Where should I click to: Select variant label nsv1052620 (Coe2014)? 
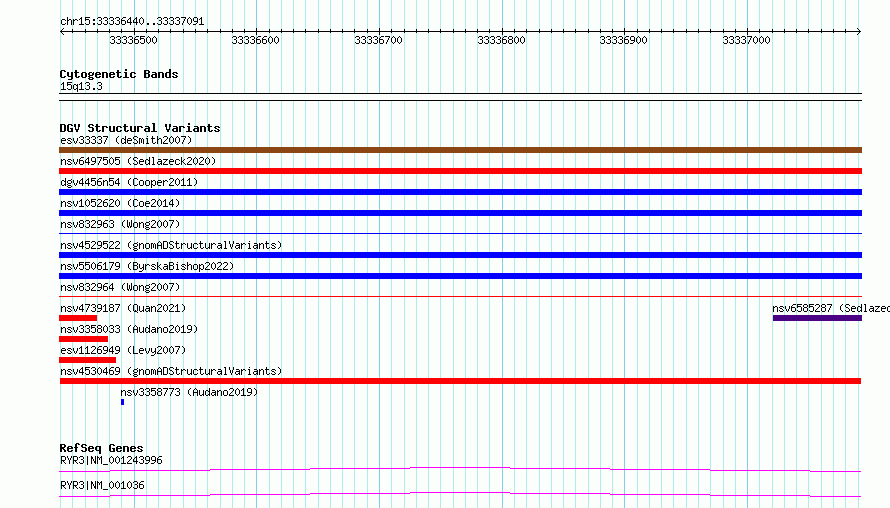point(120,203)
